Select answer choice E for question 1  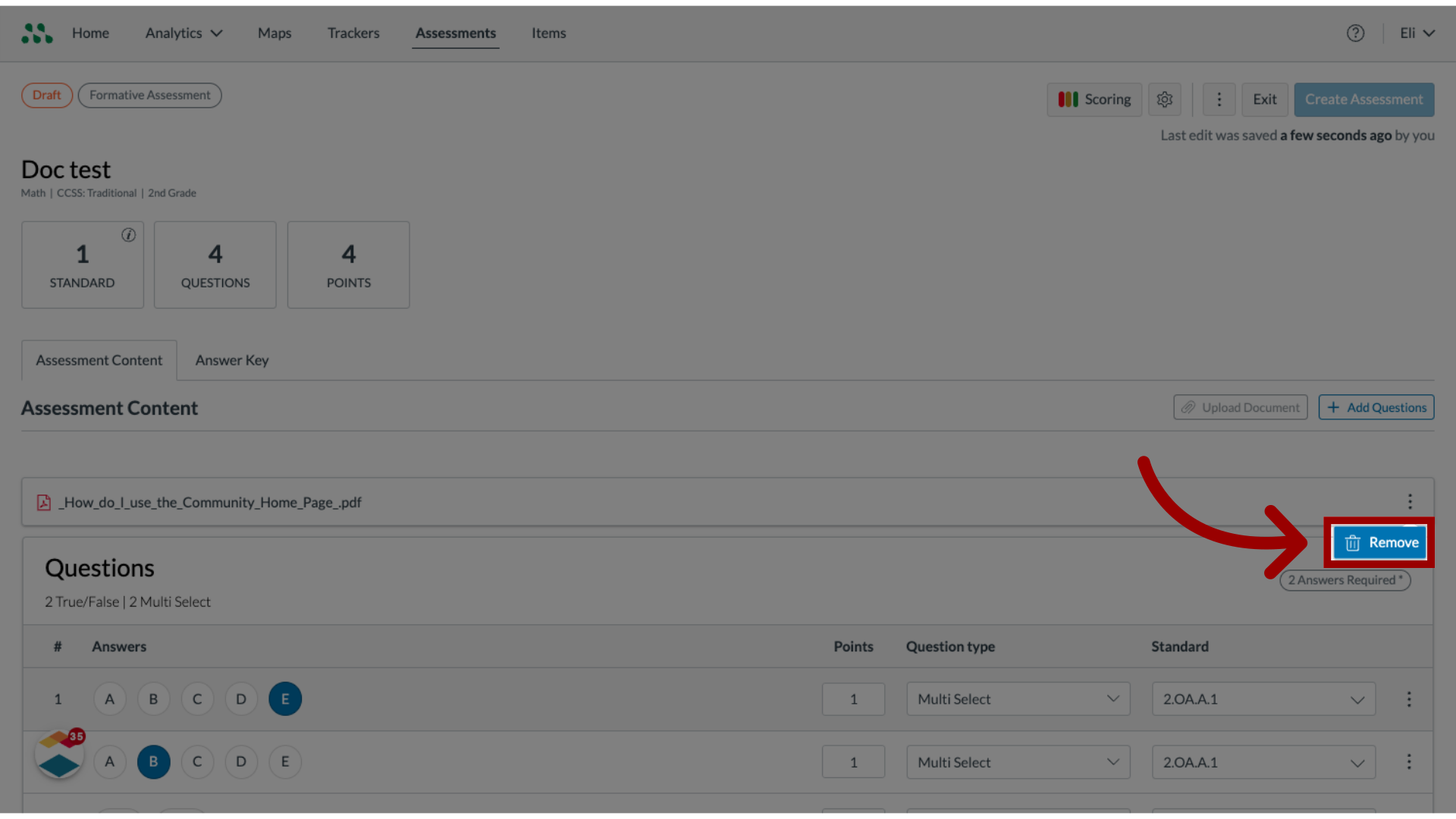point(285,698)
